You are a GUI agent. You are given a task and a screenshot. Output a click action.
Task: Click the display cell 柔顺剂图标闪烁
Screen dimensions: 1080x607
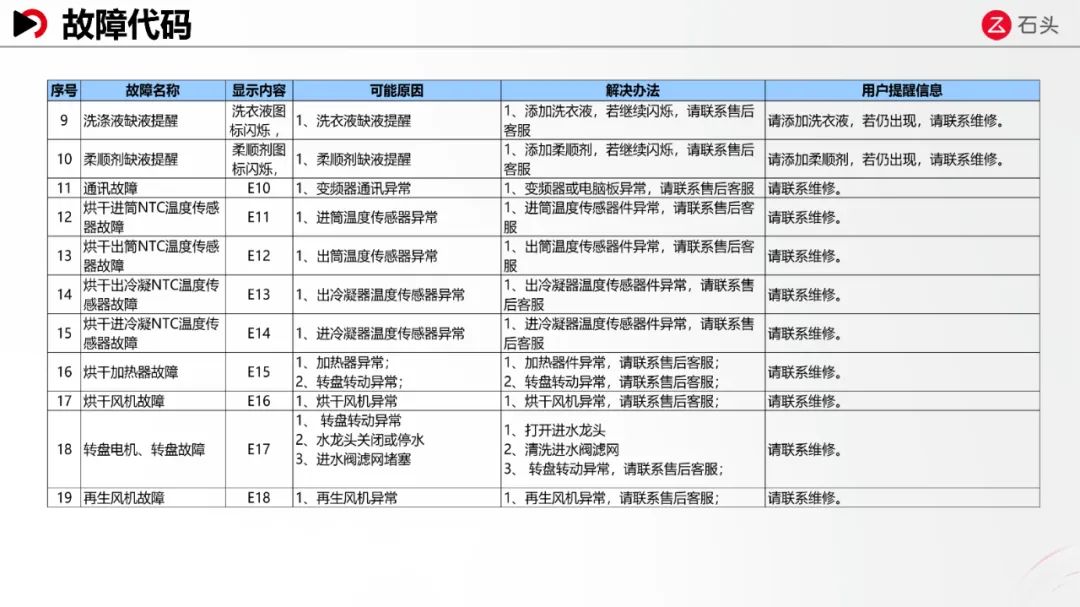click(x=259, y=159)
